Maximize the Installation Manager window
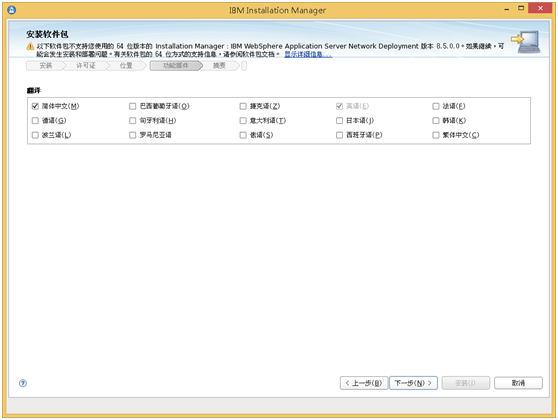 (521, 8)
